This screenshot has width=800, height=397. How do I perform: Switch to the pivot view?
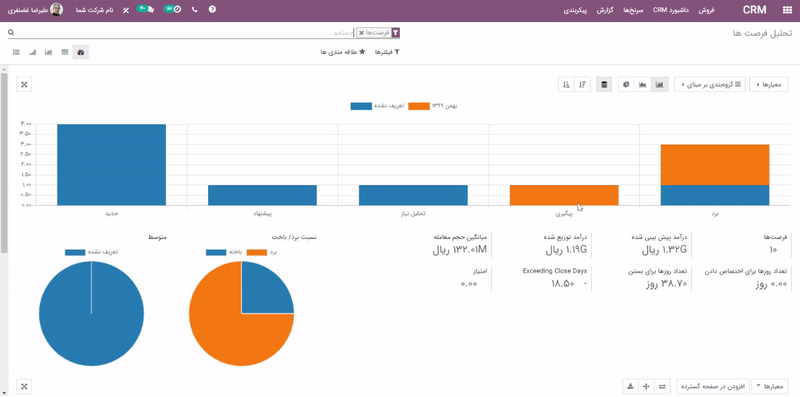tap(65, 52)
